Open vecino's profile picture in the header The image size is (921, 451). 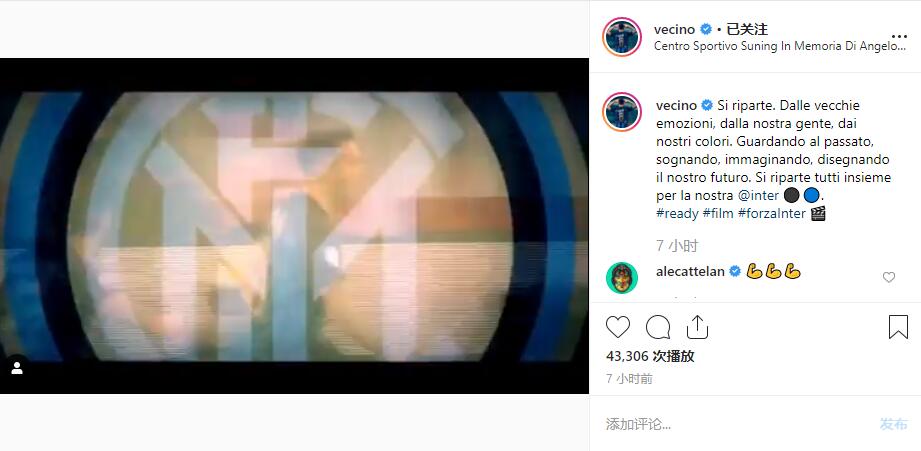coord(622,37)
